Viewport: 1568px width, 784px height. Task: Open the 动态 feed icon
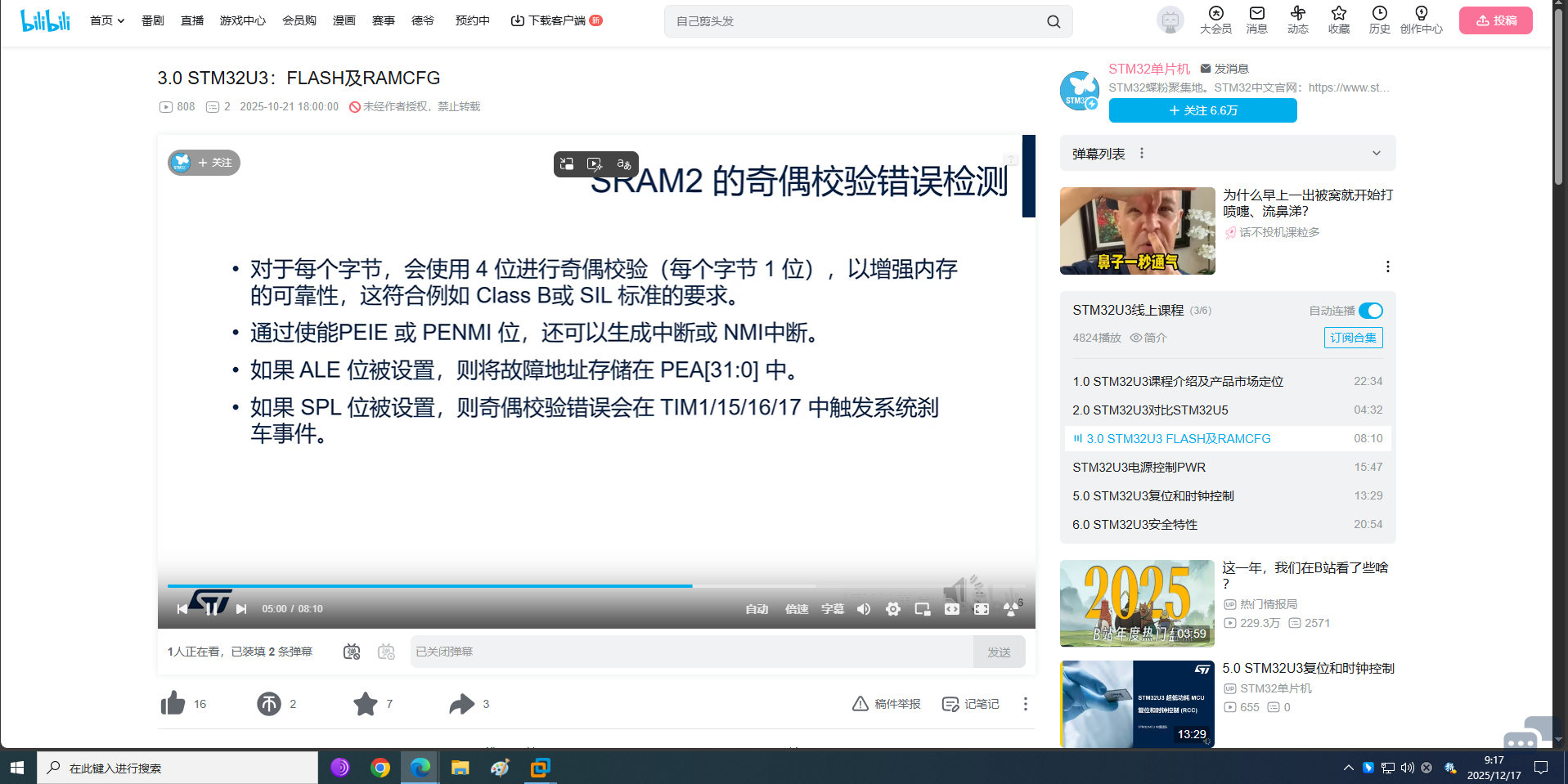pos(1297,20)
